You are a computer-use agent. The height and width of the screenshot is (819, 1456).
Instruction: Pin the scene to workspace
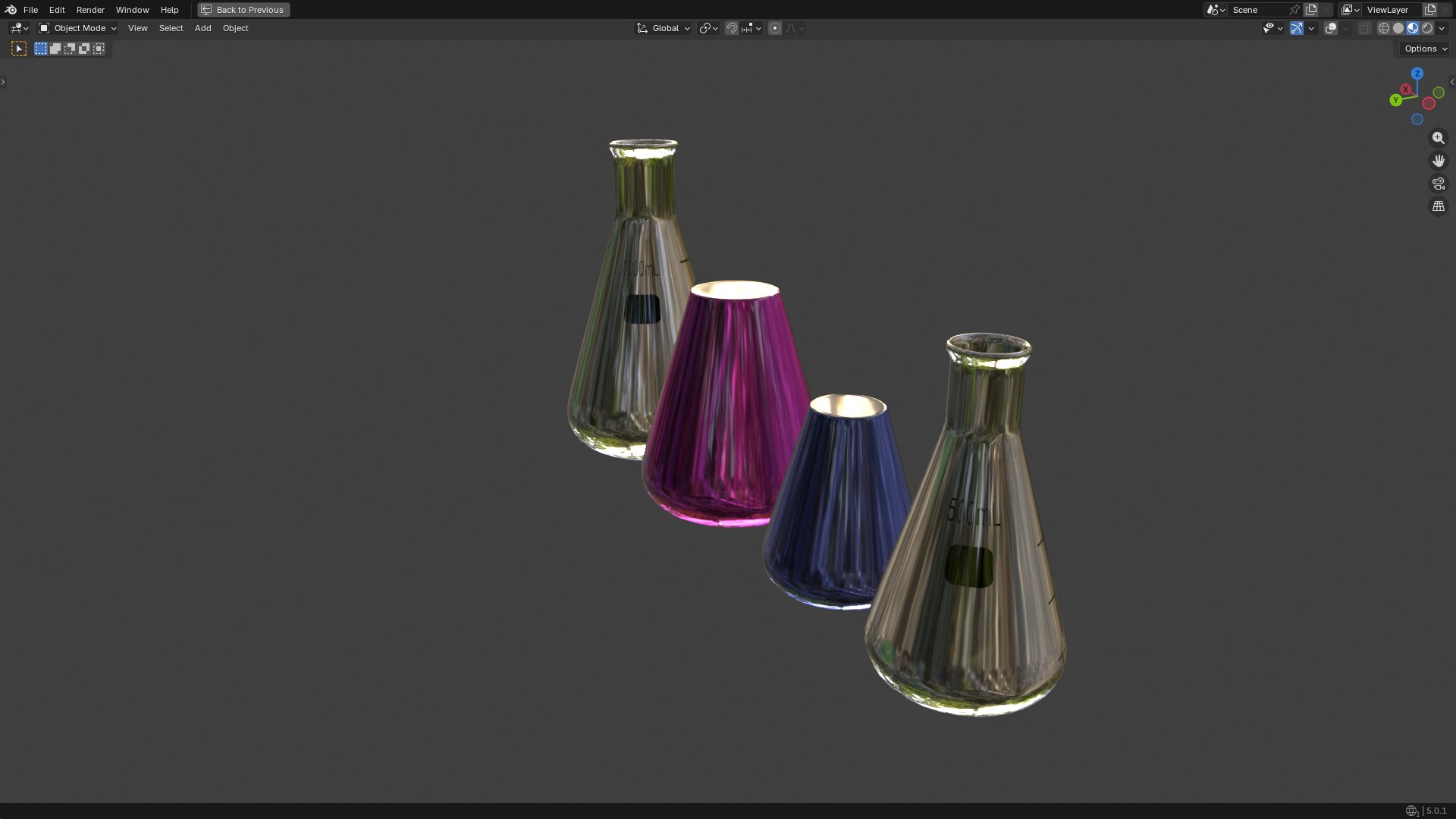(1294, 10)
